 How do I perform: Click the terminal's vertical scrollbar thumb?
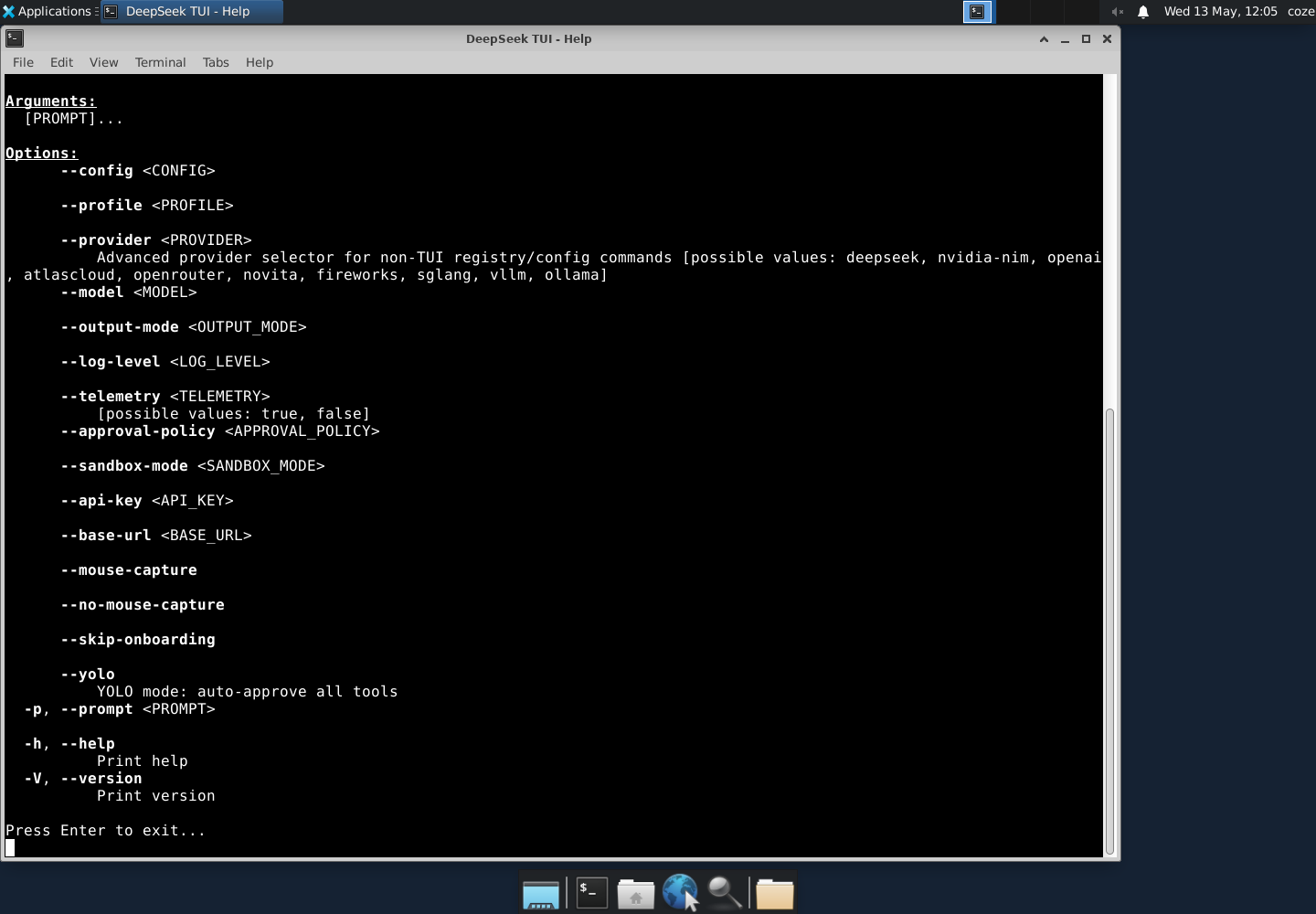[x=1110, y=631]
